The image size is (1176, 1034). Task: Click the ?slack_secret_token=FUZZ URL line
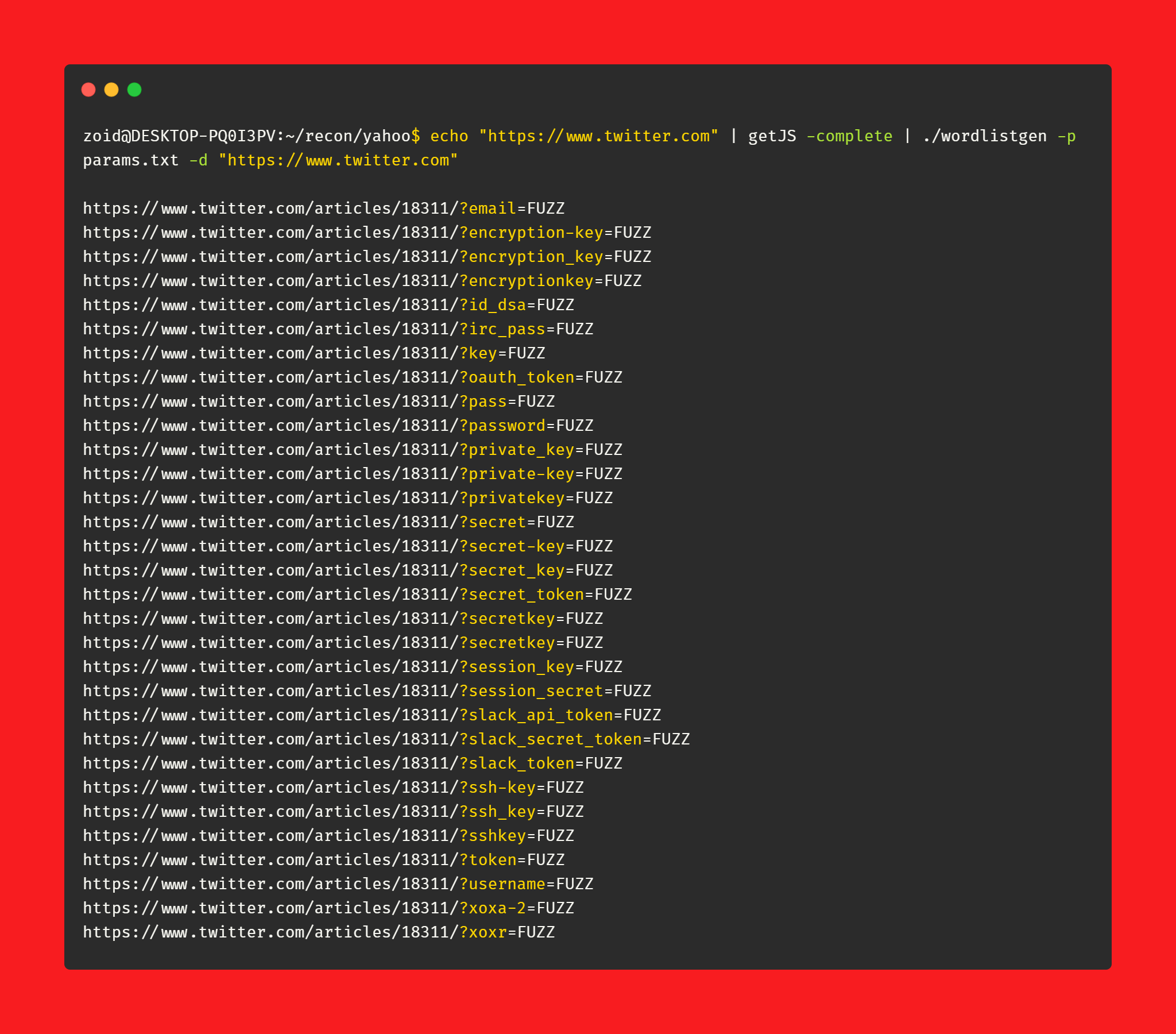coord(386,739)
